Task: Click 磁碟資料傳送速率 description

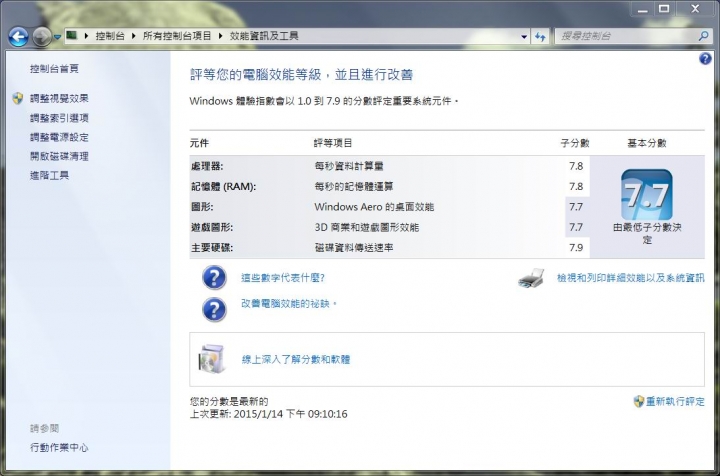Action: (x=354, y=248)
